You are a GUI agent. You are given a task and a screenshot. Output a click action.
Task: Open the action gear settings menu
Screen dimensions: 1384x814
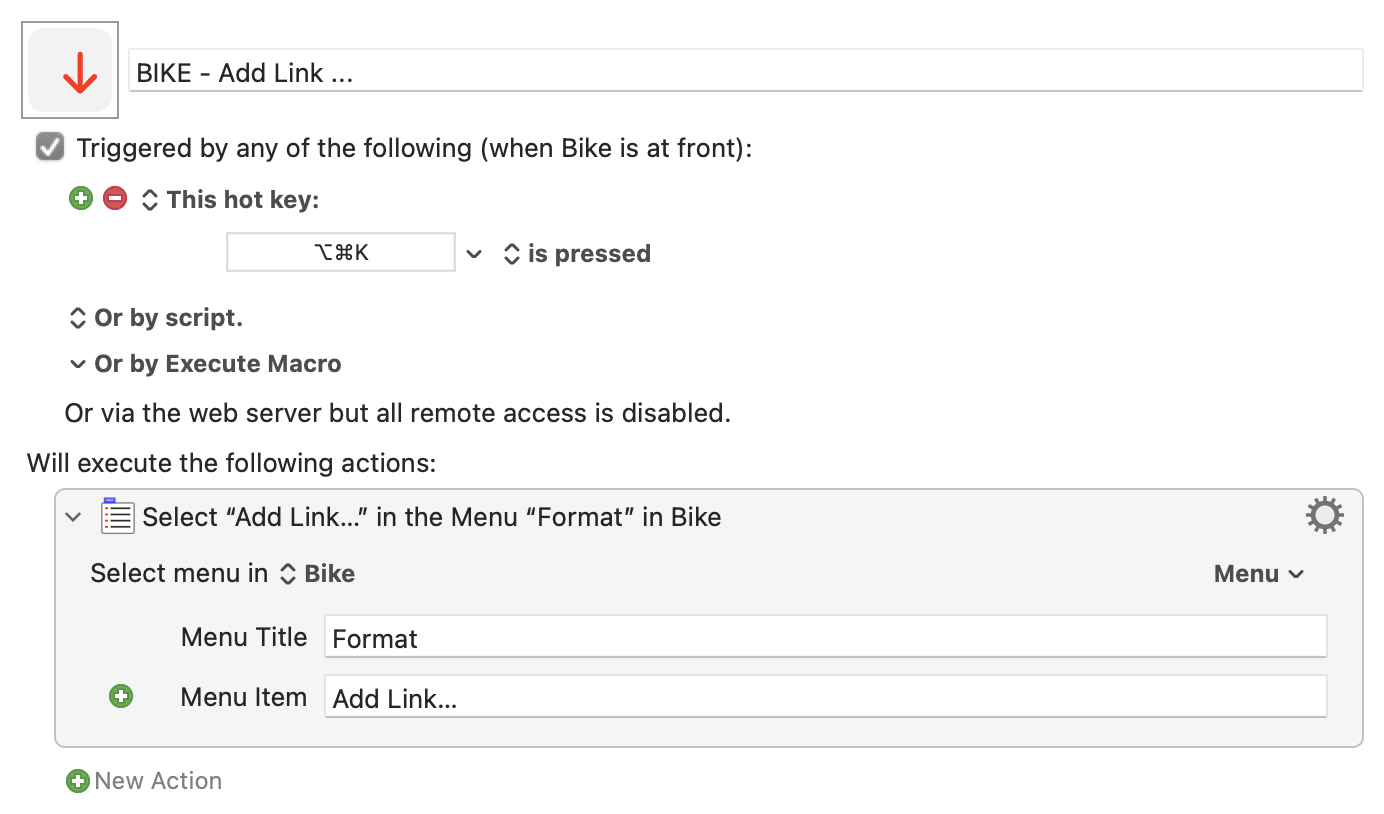1324,516
